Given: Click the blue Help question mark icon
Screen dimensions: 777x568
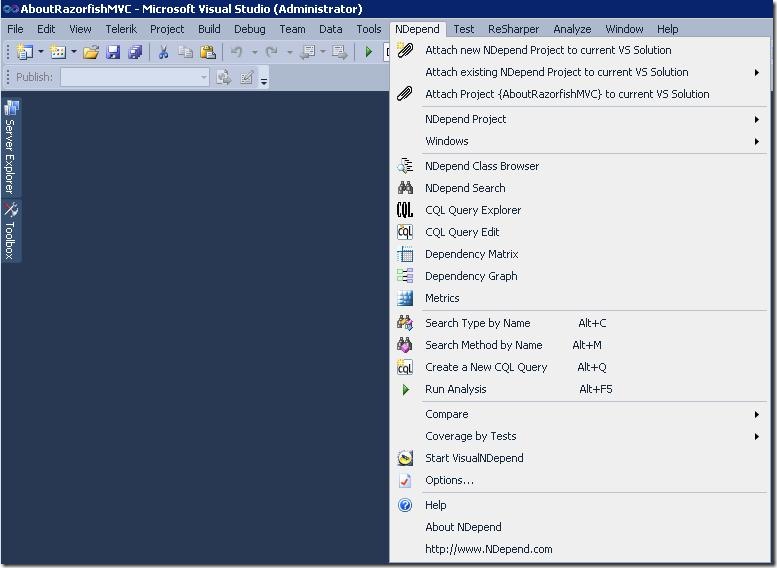Looking at the screenshot, I should (x=405, y=505).
